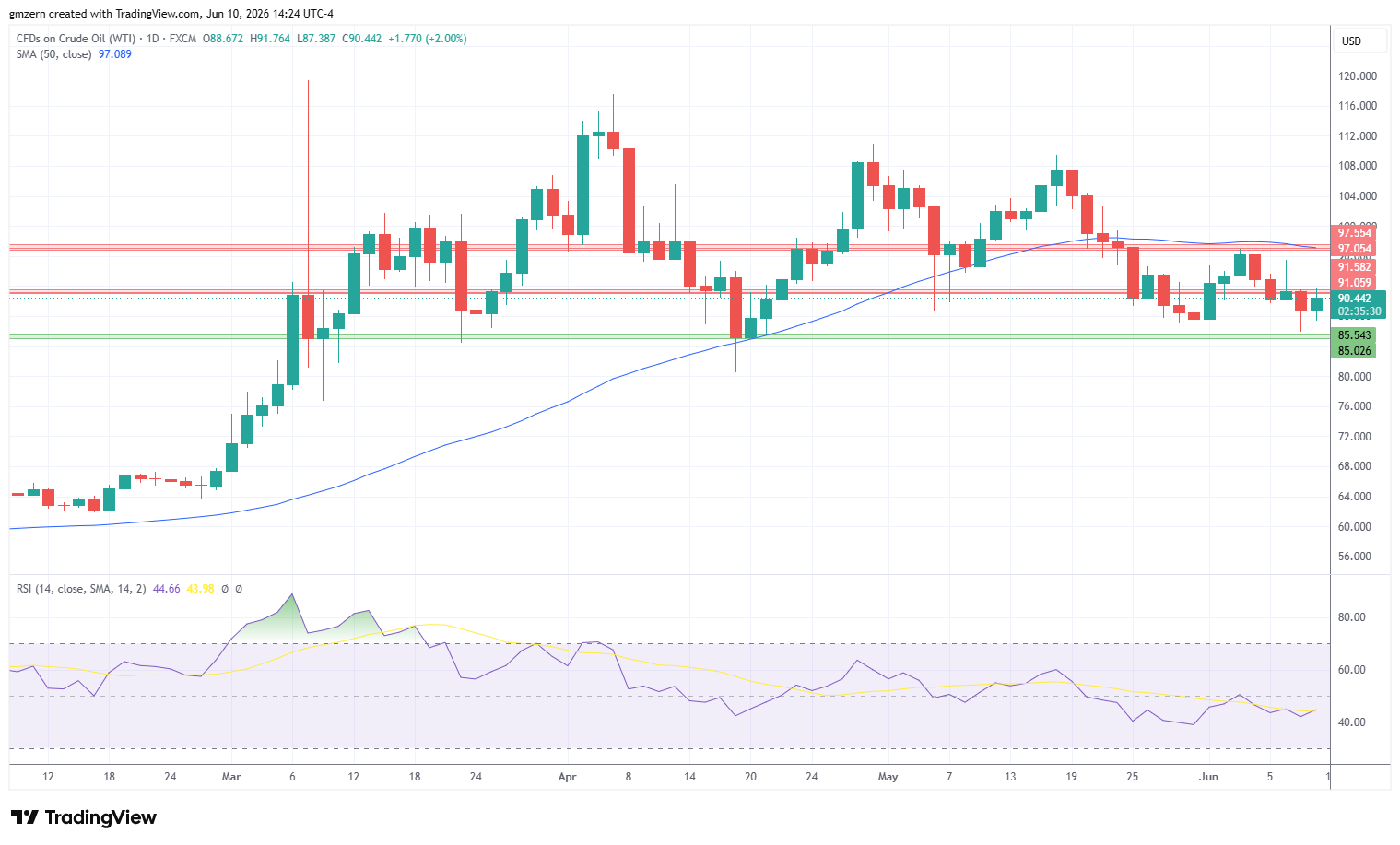
Task: Click the TradingView logo at the bottom
Action: [83, 817]
